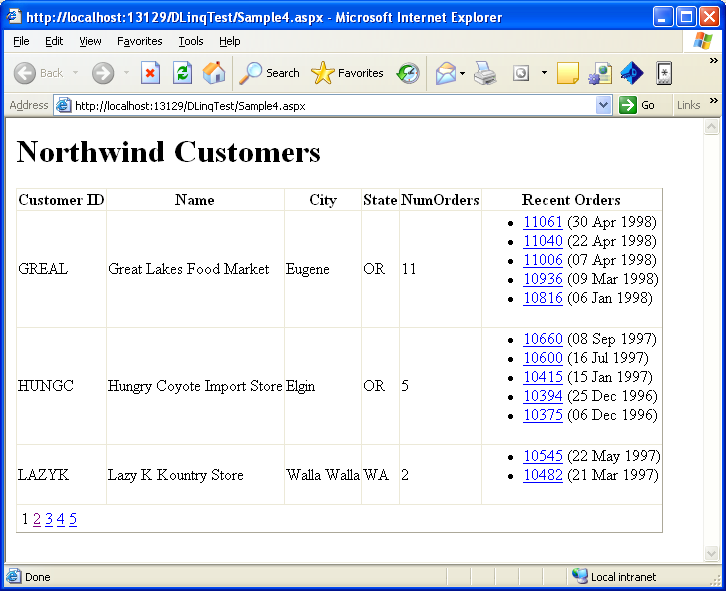726x591 pixels.
Task: Click the 'GREAL' customer ID cell
Action: click(62, 269)
